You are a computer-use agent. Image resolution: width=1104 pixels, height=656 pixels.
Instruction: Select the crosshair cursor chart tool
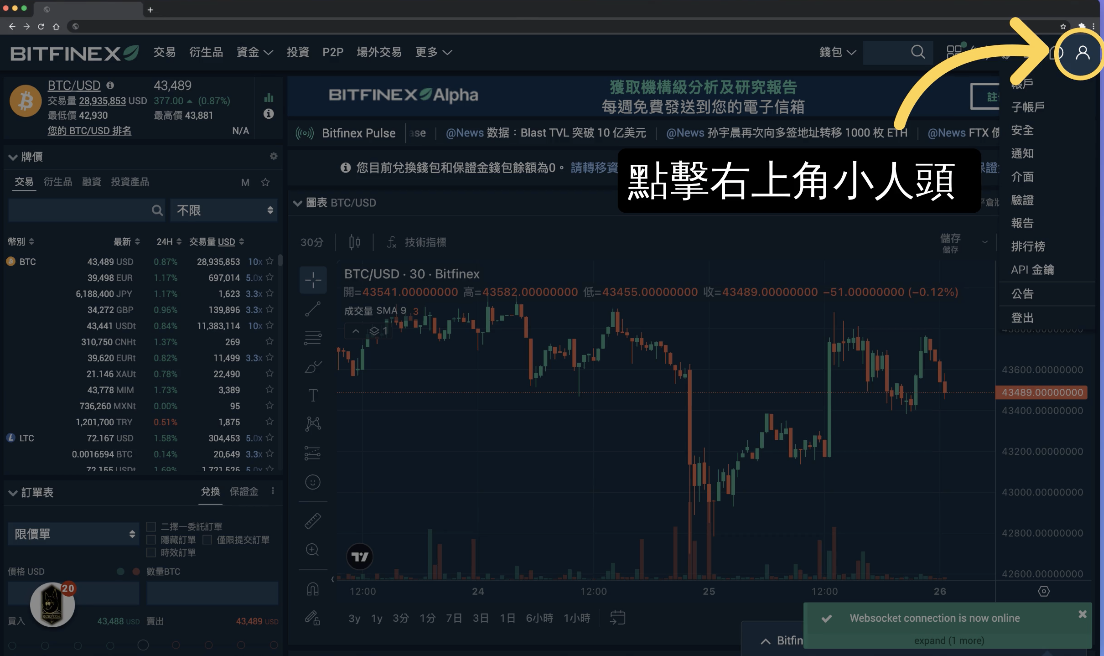point(313,280)
